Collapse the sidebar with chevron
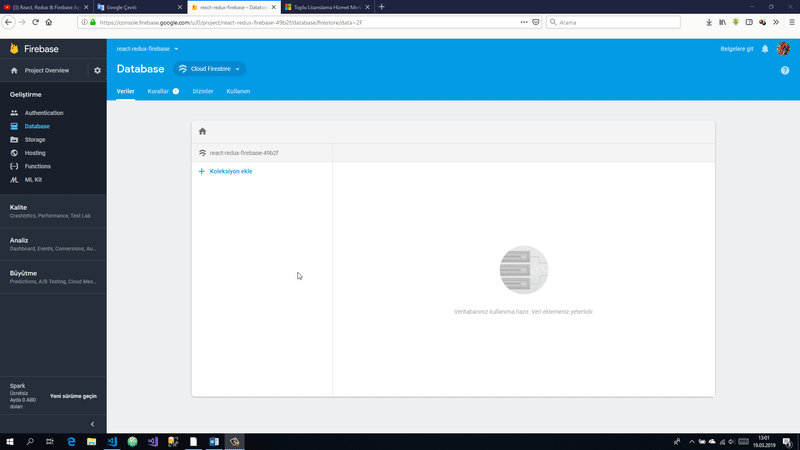The height and width of the screenshot is (450, 800). point(92,424)
